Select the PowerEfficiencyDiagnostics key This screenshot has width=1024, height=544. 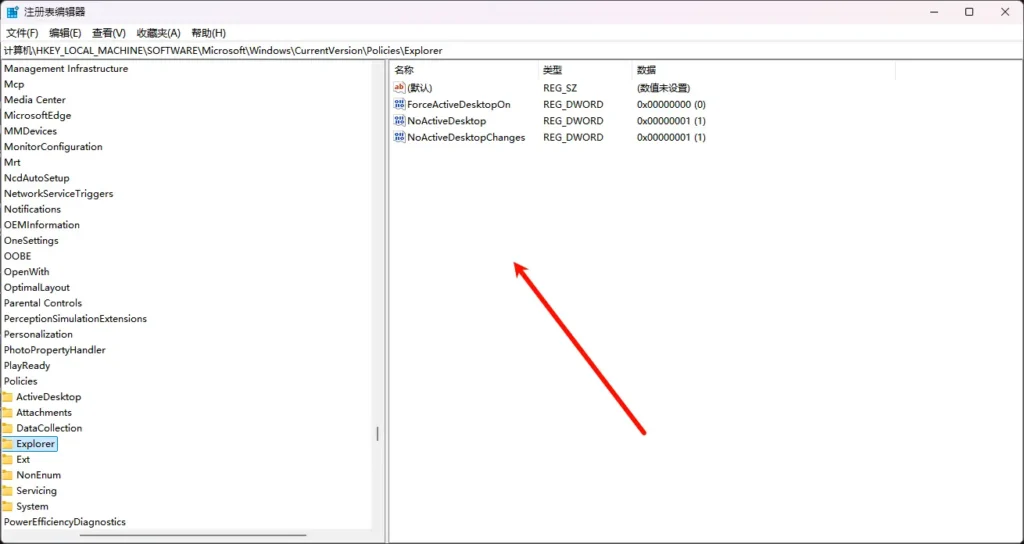pyautogui.click(x=65, y=522)
